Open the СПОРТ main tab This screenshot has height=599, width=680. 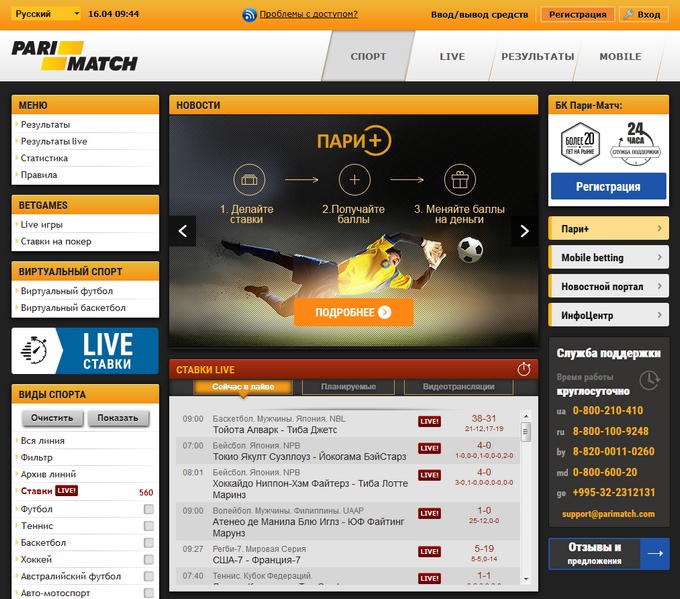[x=368, y=56]
